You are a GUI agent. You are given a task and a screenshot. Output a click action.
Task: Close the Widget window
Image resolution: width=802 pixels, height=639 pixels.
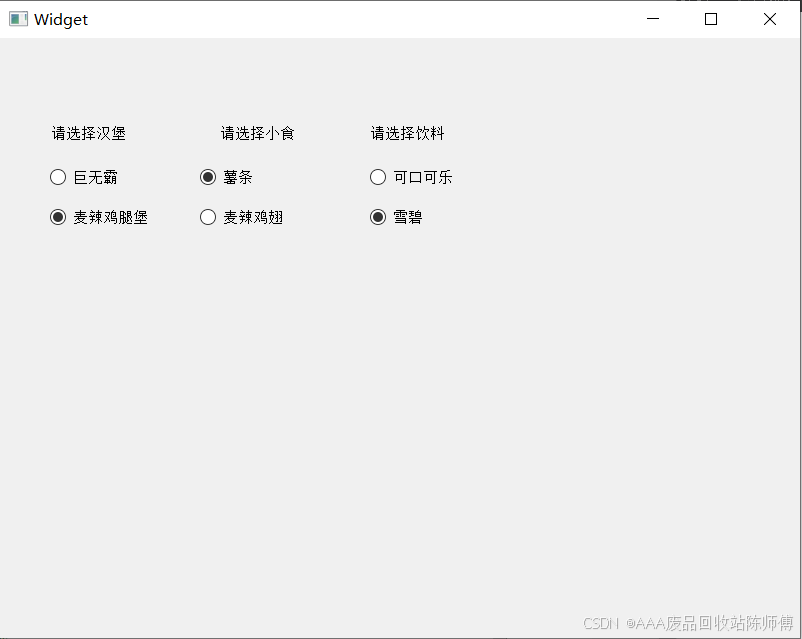coord(770,19)
